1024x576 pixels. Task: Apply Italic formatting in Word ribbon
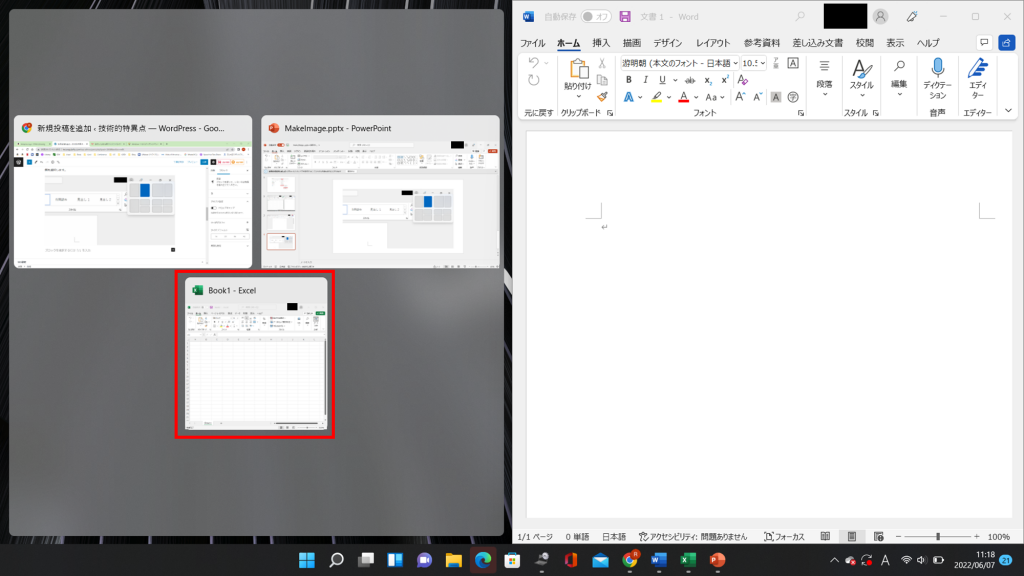click(648, 80)
